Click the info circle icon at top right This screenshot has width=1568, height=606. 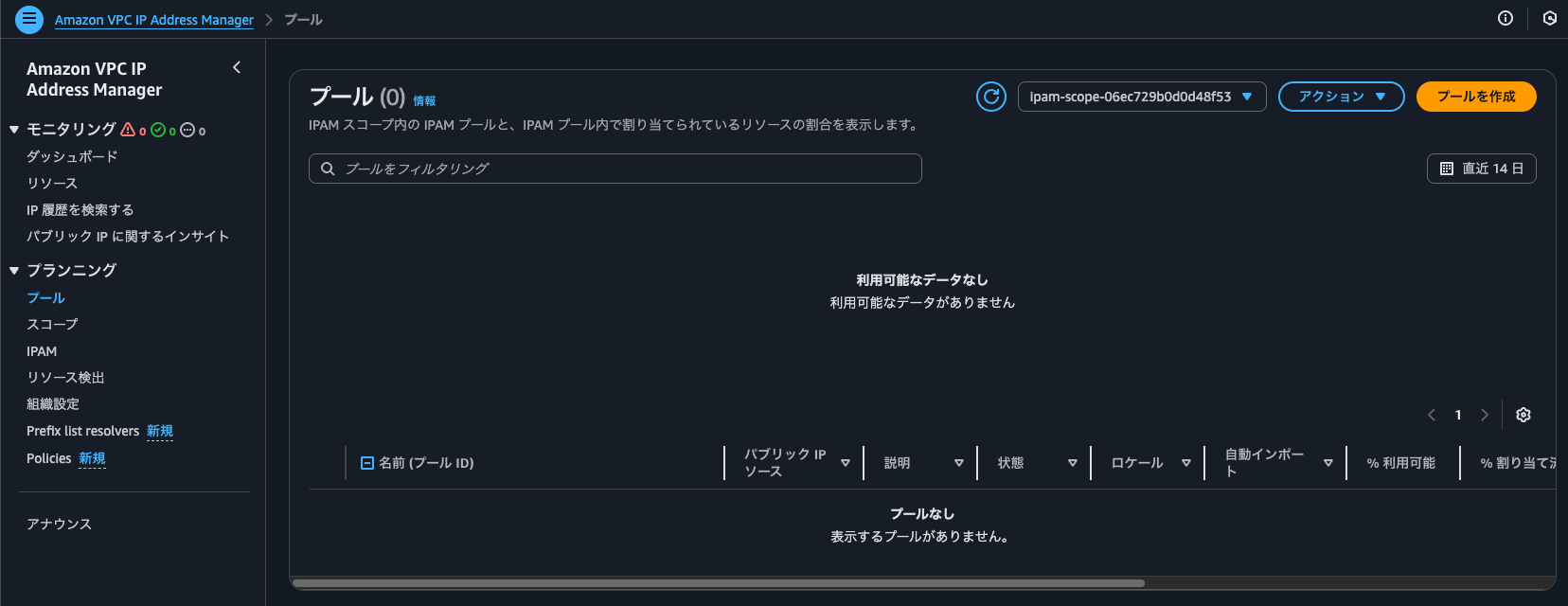[1506, 18]
